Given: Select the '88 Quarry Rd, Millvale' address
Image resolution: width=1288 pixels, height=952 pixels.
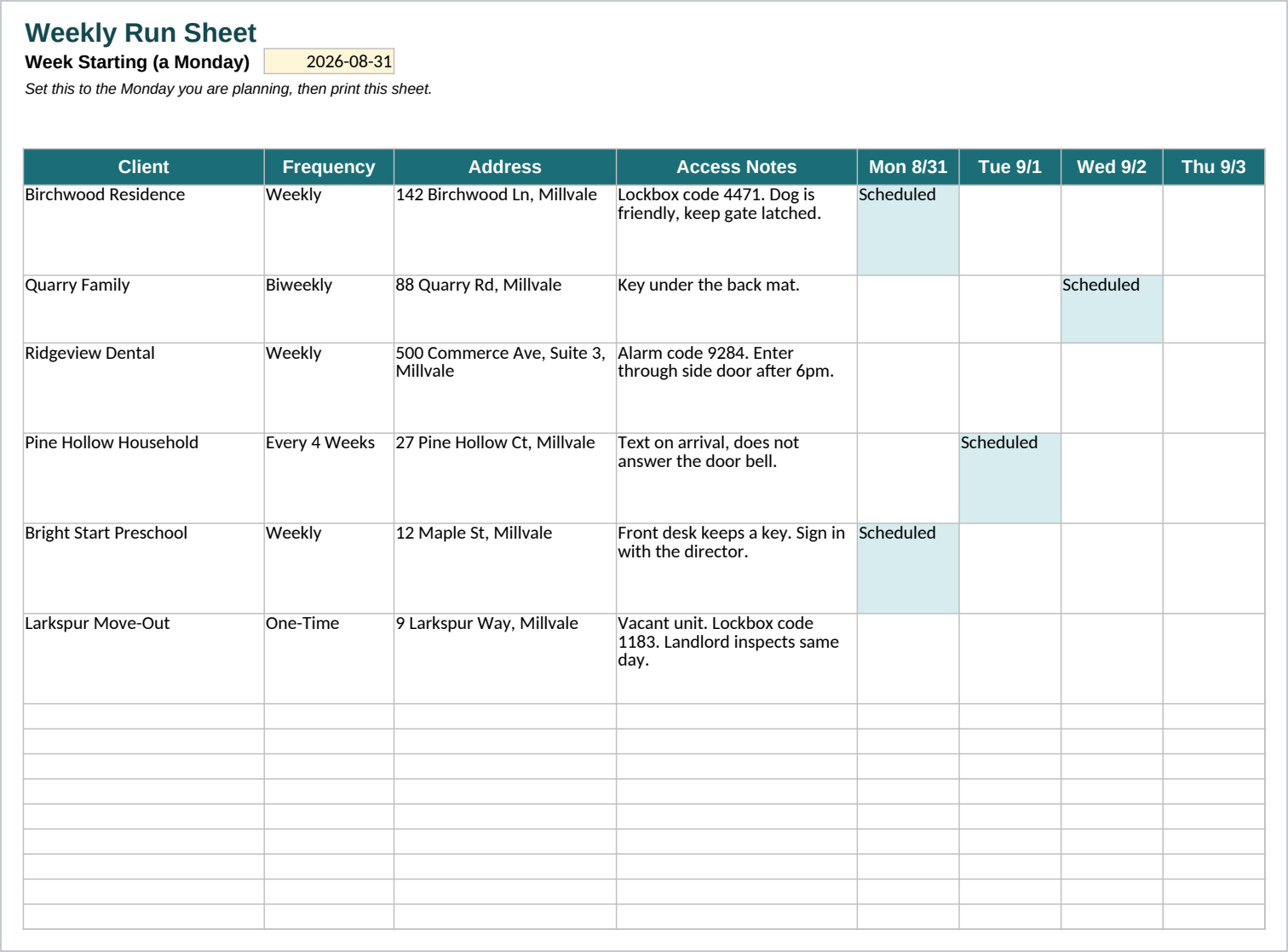Looking at the screenshot, I should [x=505, y=309].
